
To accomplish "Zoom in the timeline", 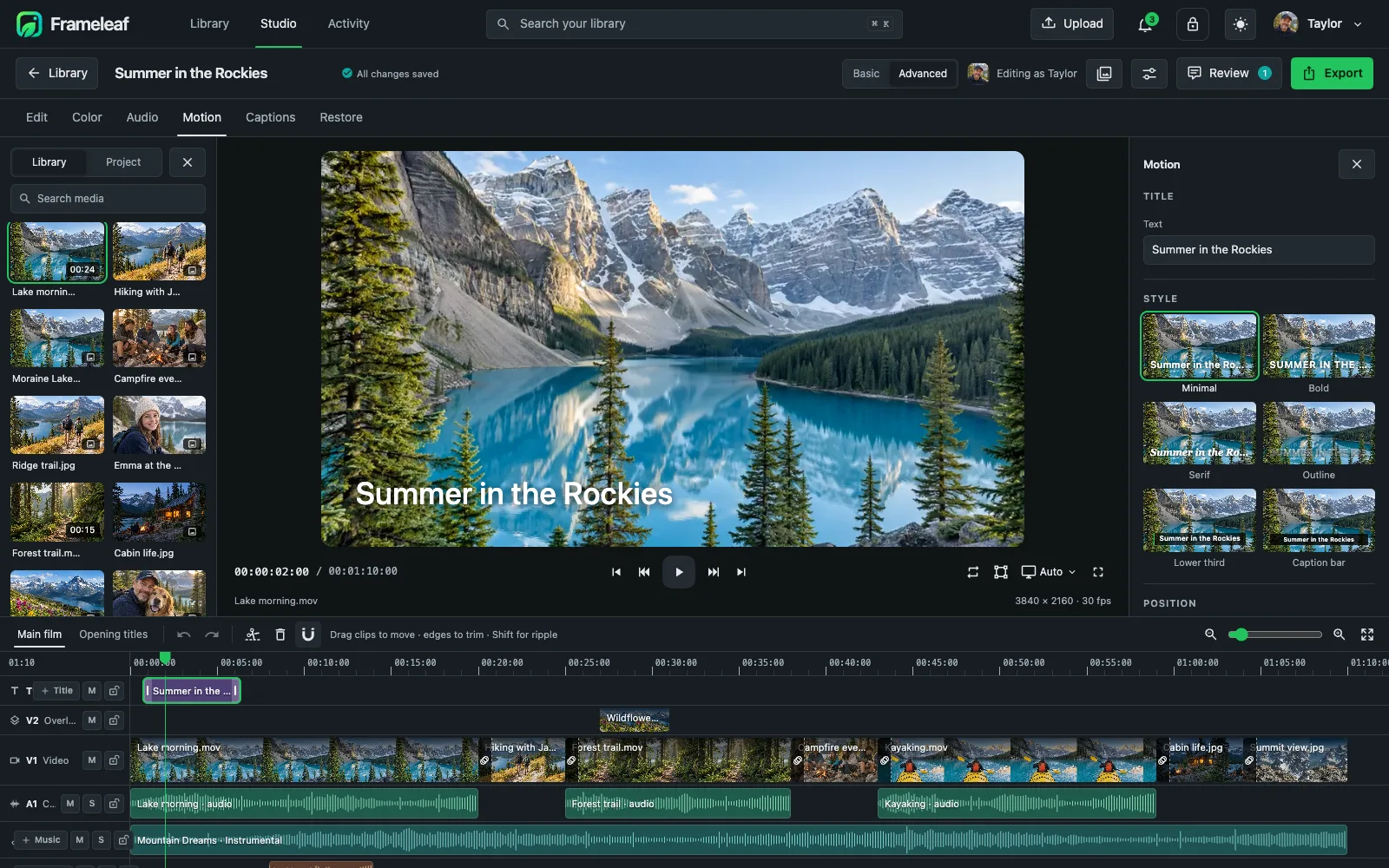I will 1340,635.
